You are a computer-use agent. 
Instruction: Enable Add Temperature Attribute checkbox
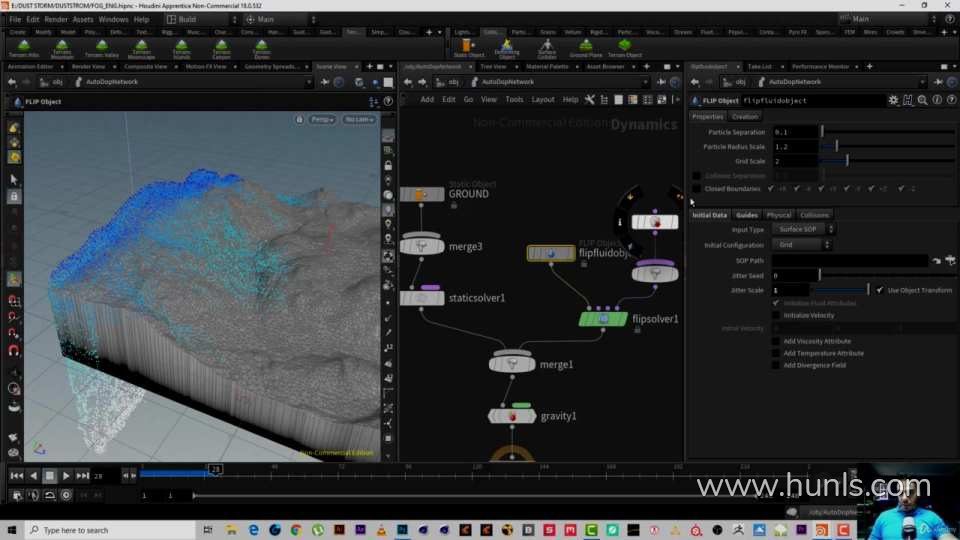coord(776,353)
